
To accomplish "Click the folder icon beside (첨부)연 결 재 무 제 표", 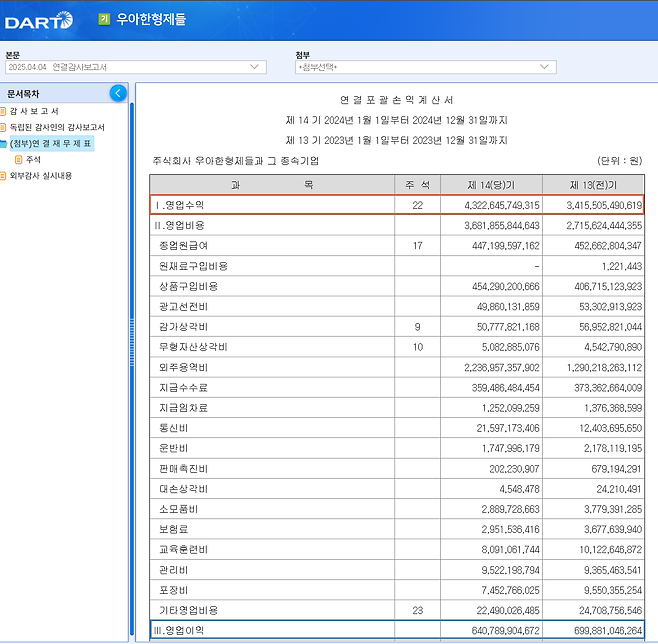I will pyautogui.click(x=3, y=143).
